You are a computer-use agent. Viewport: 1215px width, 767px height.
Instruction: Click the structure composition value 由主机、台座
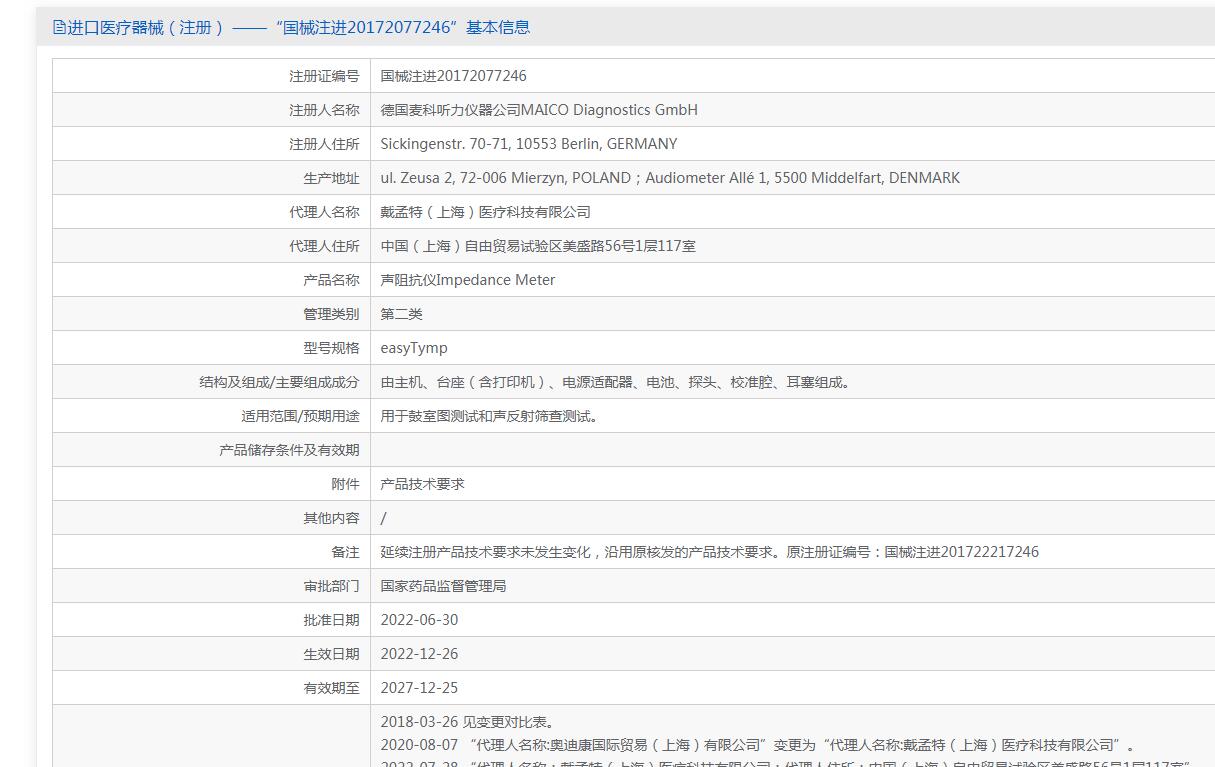[x=617, y=382]
